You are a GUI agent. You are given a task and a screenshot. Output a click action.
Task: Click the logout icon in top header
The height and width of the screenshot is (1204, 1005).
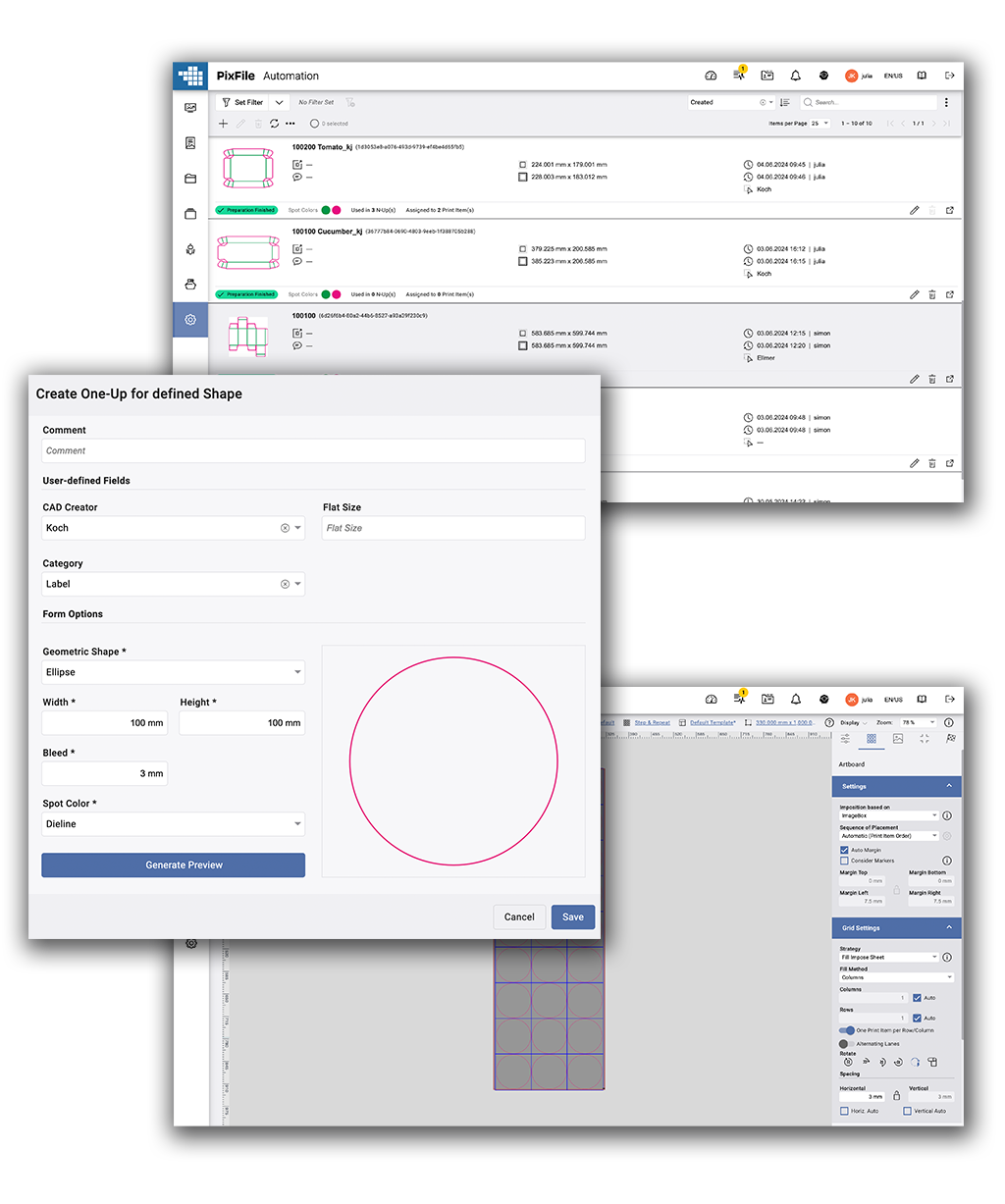[x=949, y=76]
